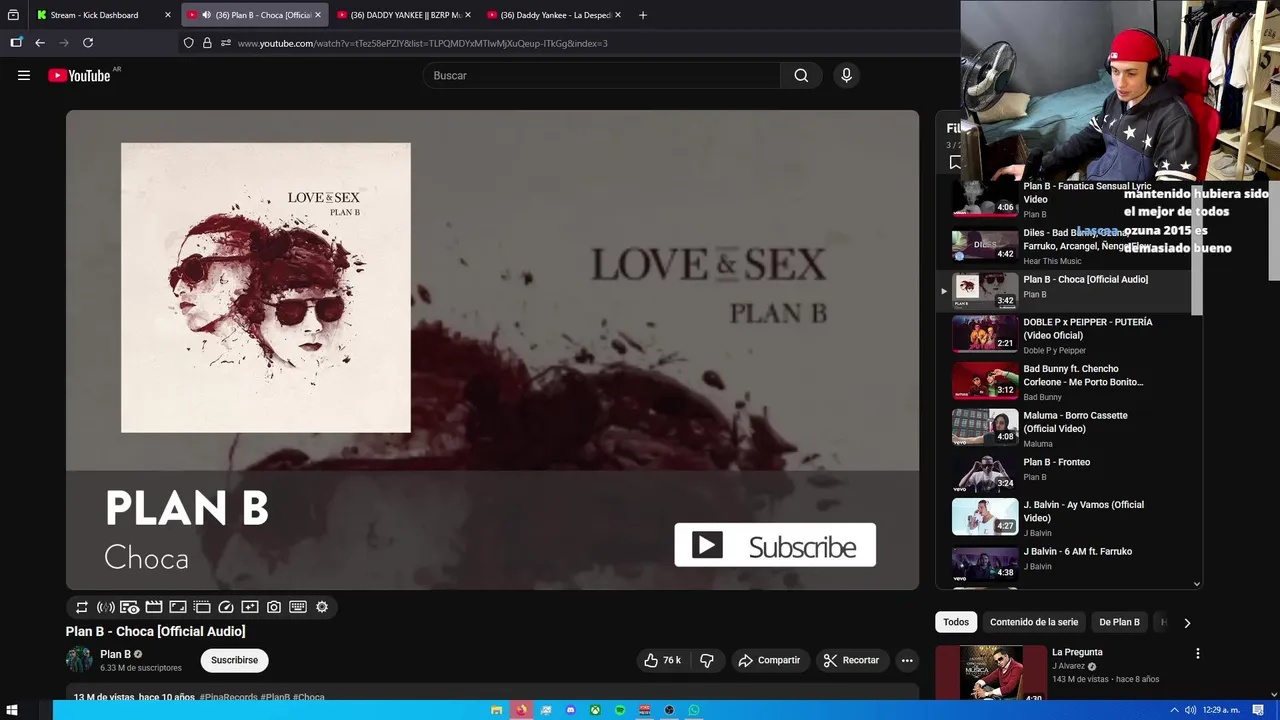Click the Compartir share button
1280x720 pixels.
tap(769, 660)
